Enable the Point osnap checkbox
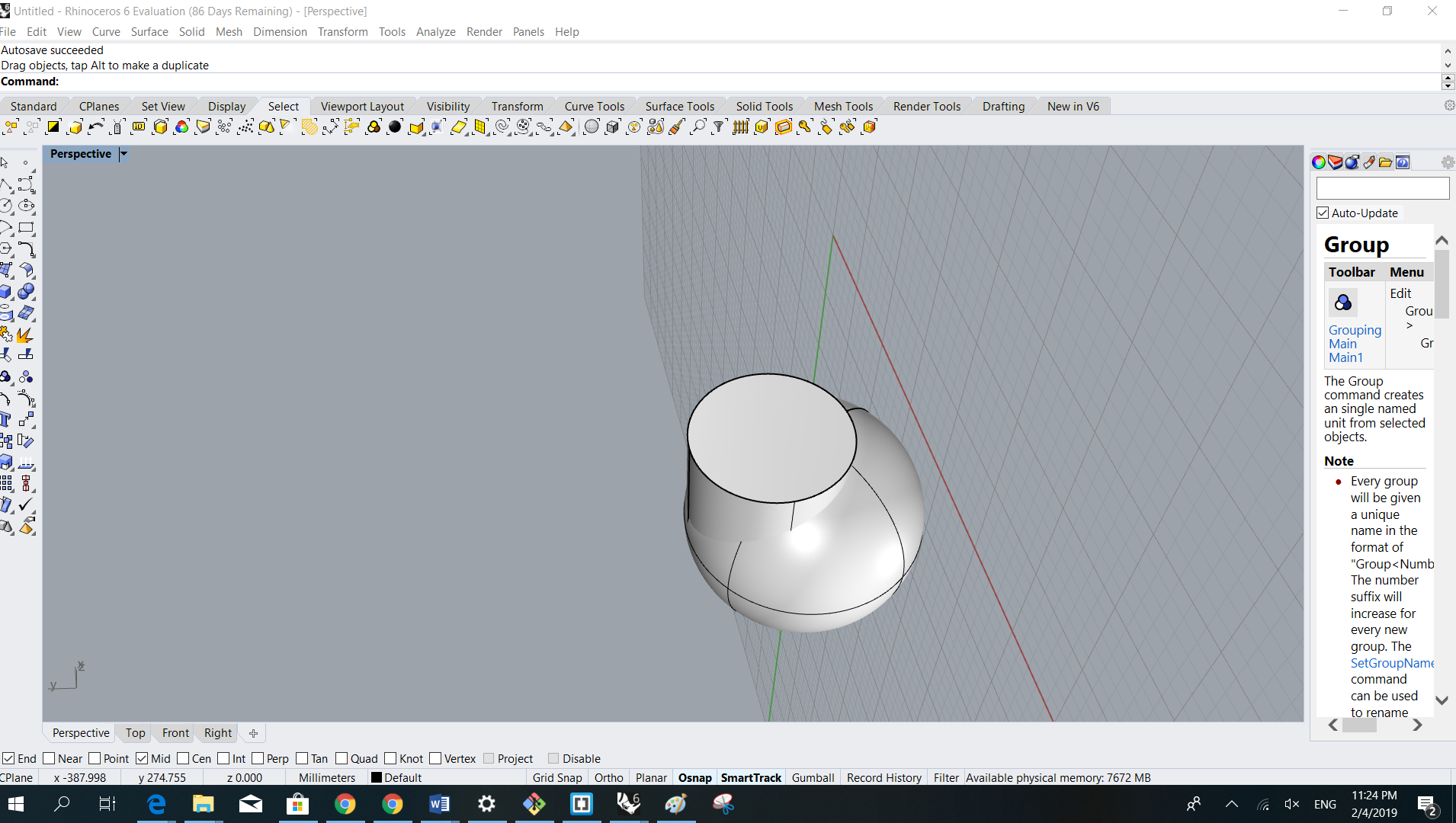Image resolution: width=1456 pixels, height=823 pixels. (x=95, y=759)
